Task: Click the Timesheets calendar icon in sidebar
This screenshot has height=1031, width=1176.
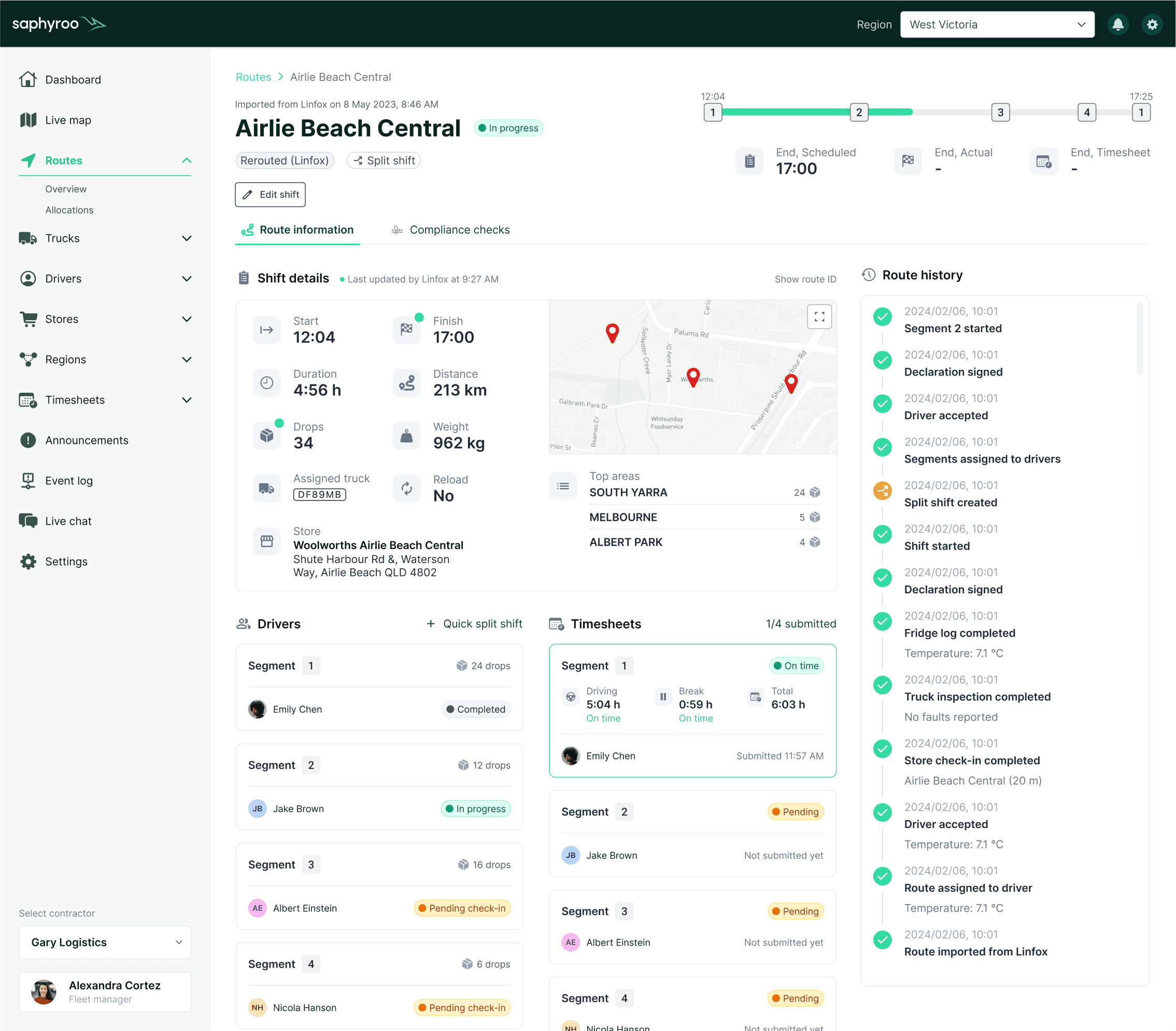Action: (27, 399)
